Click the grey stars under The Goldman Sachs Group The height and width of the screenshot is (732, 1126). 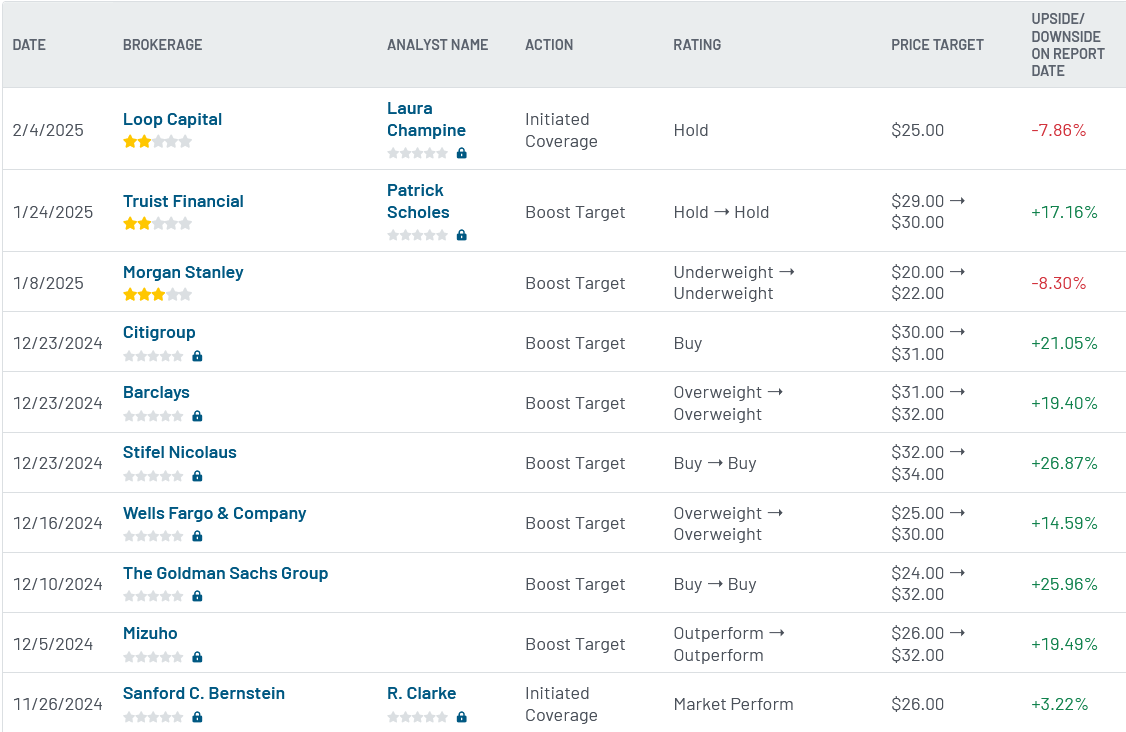153,596
